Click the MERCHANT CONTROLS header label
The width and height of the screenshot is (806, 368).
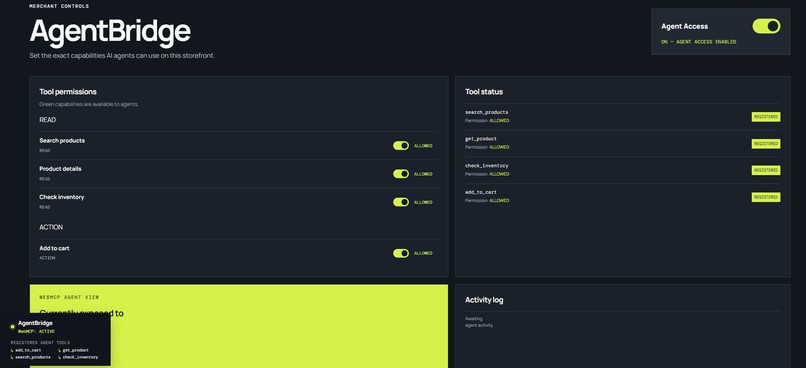(59, 6)
